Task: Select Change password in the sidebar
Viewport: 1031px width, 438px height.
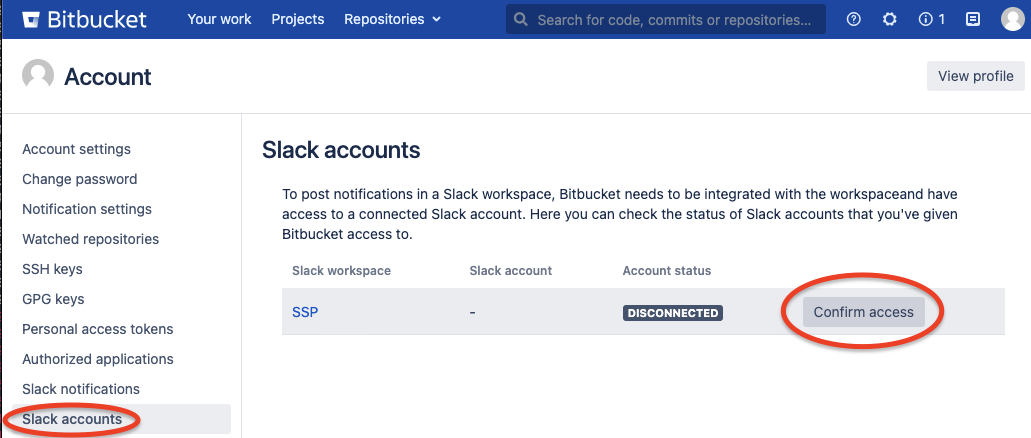Action: tap(80, 179)
